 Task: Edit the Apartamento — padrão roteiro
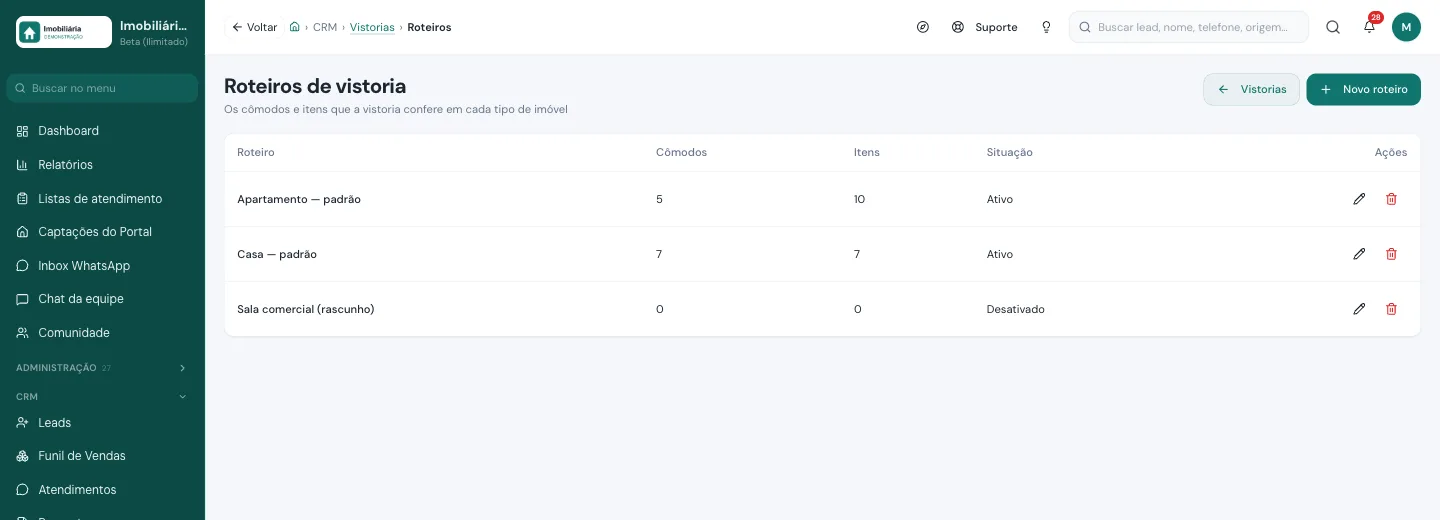[x=1359, y=199]
